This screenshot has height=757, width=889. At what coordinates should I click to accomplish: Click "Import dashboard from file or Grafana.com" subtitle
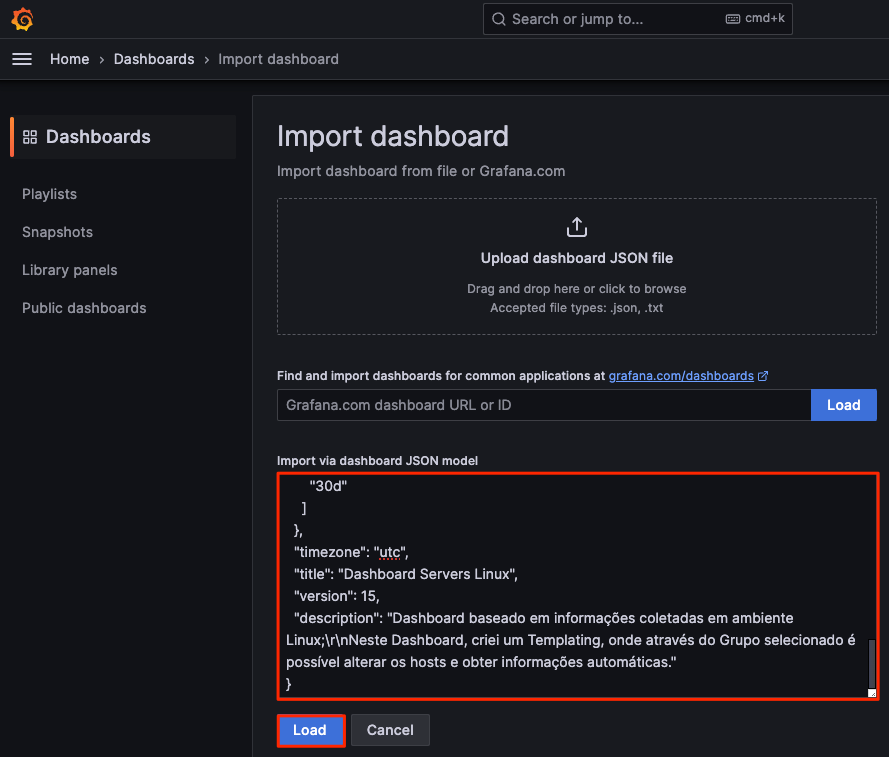(x=421, y=171)
